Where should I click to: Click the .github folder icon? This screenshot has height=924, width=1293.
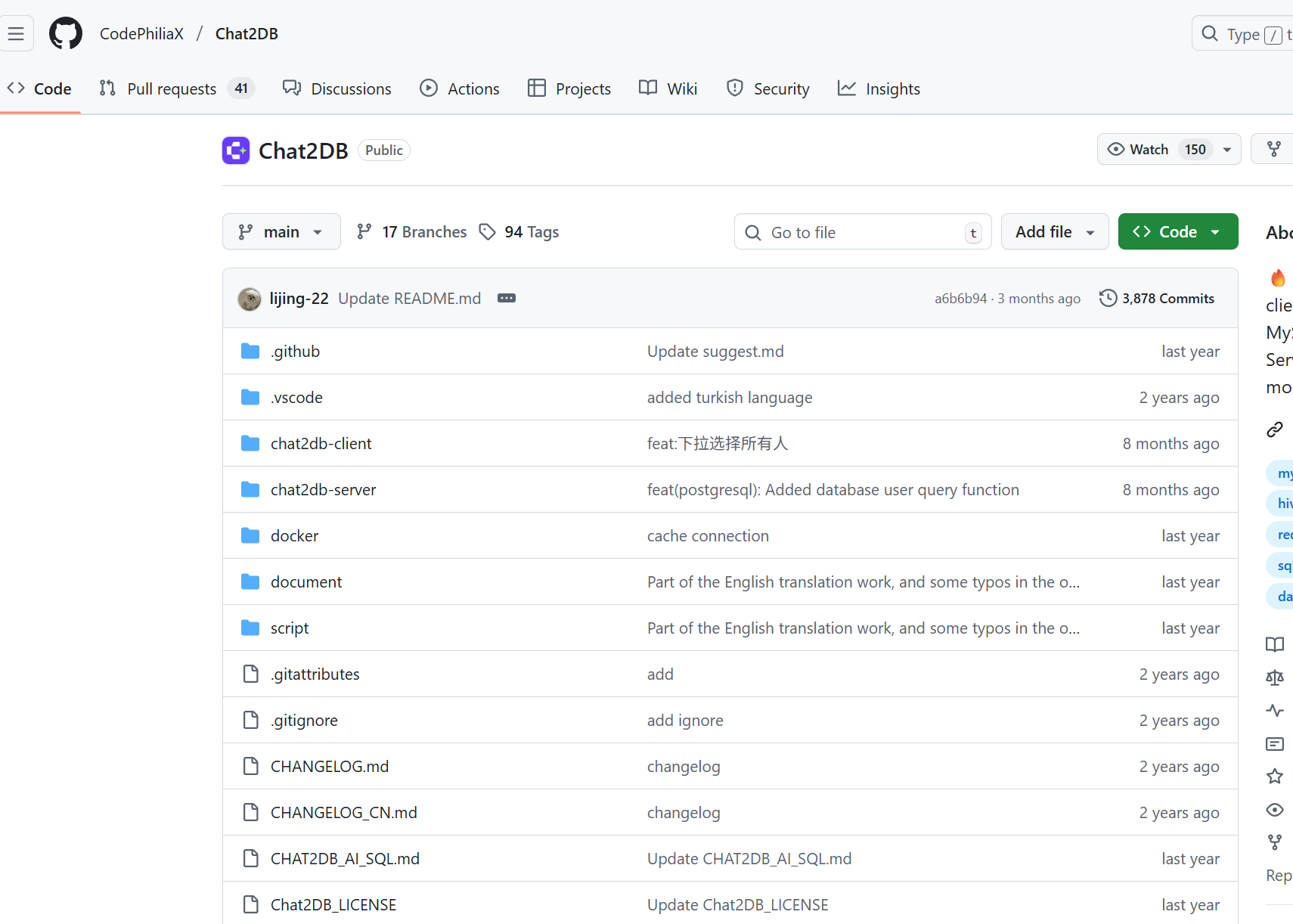click(250, 351)
